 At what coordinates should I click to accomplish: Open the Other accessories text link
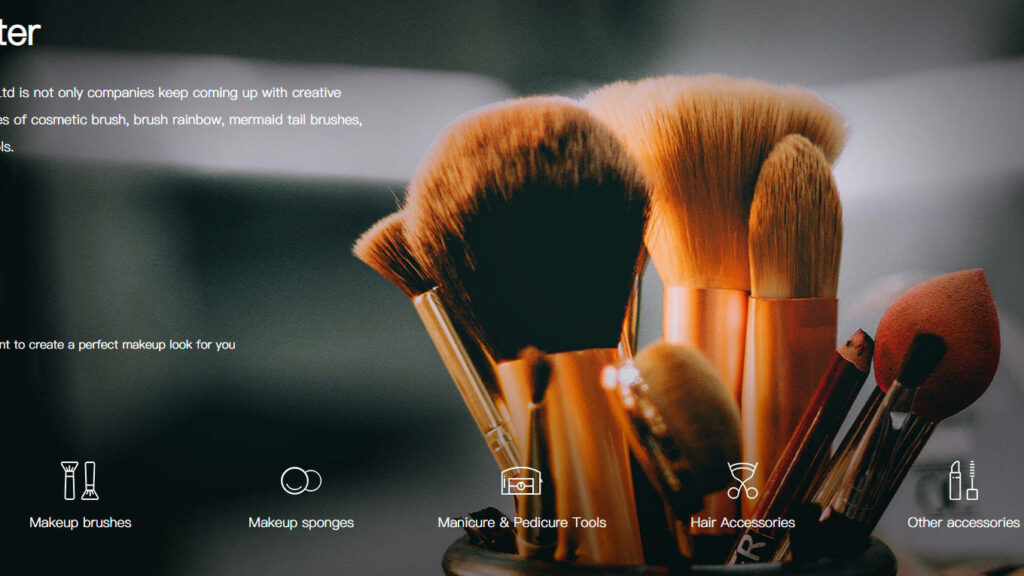pyautogui.click(x=963, y=522)
